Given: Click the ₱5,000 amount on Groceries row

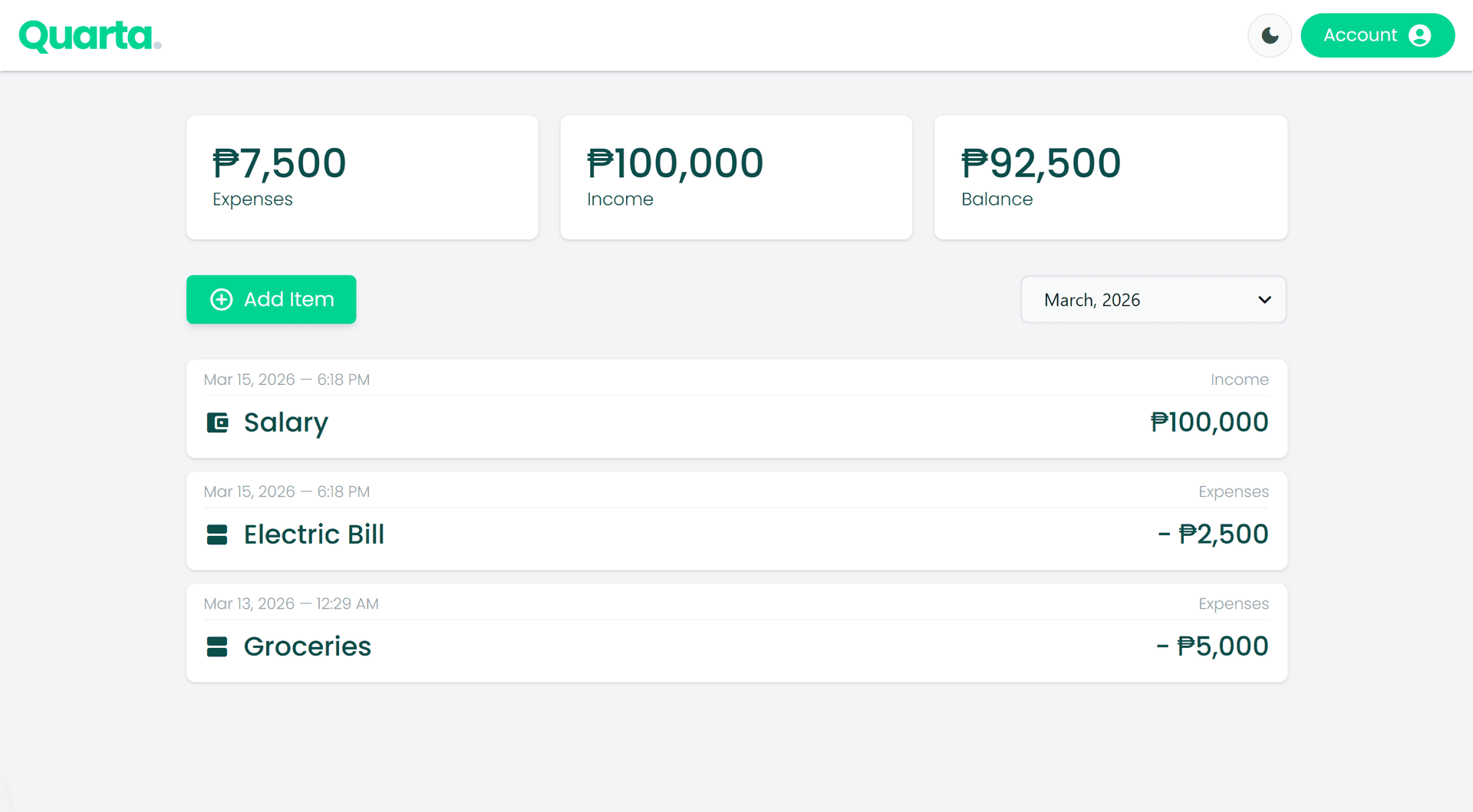Looking at the screenshot, I should [x=1222, y=646].
